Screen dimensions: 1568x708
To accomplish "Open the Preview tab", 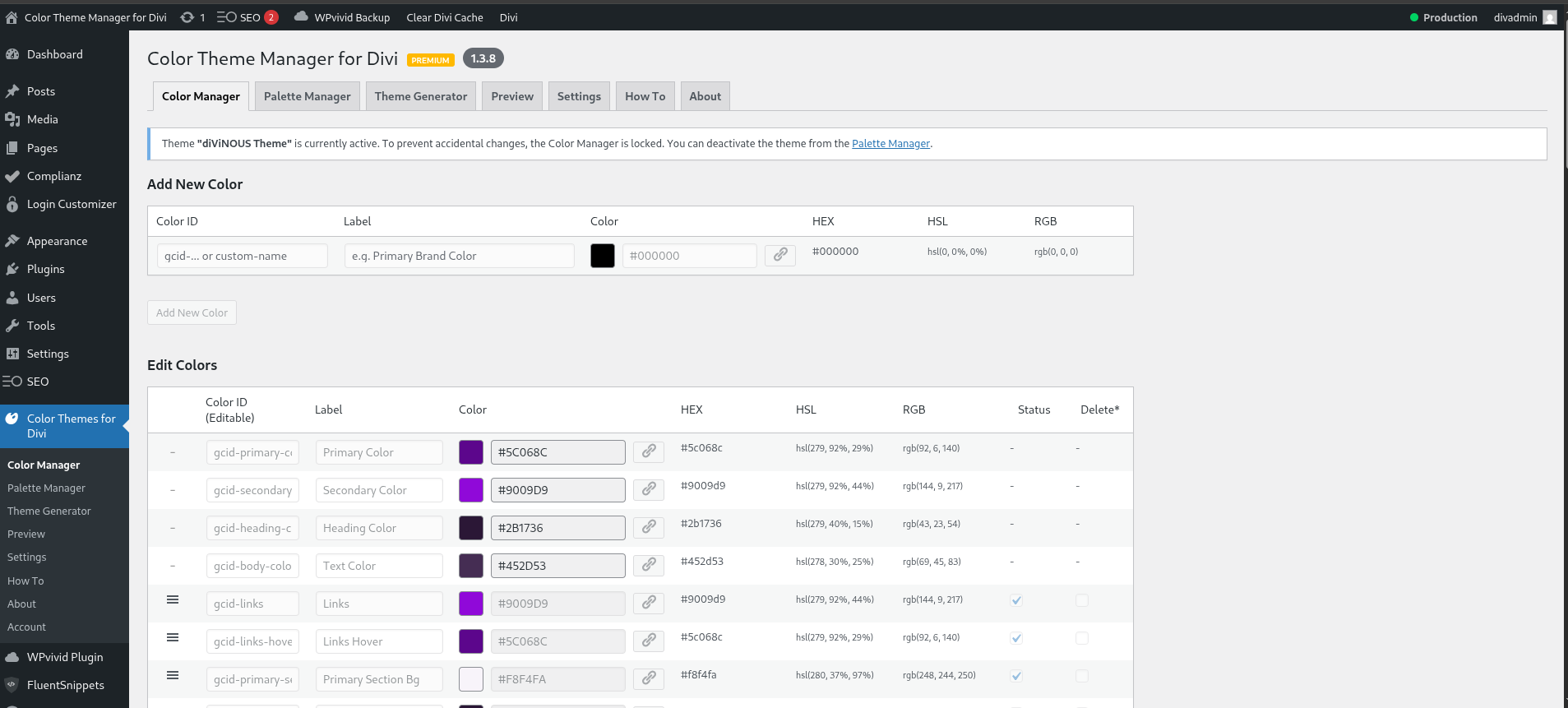I will click(x=512, y=96).
